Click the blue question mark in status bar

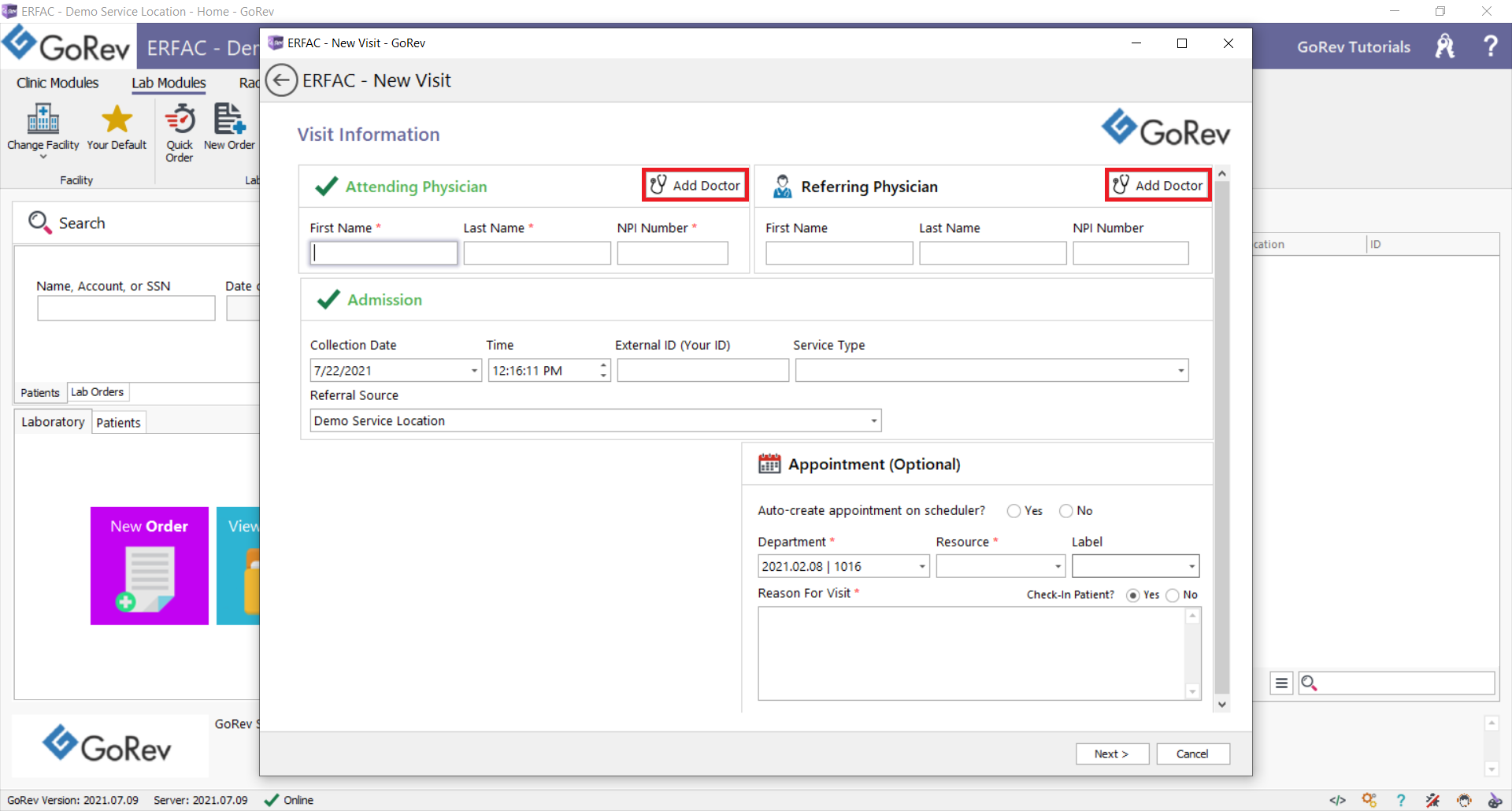point(1400,800)
